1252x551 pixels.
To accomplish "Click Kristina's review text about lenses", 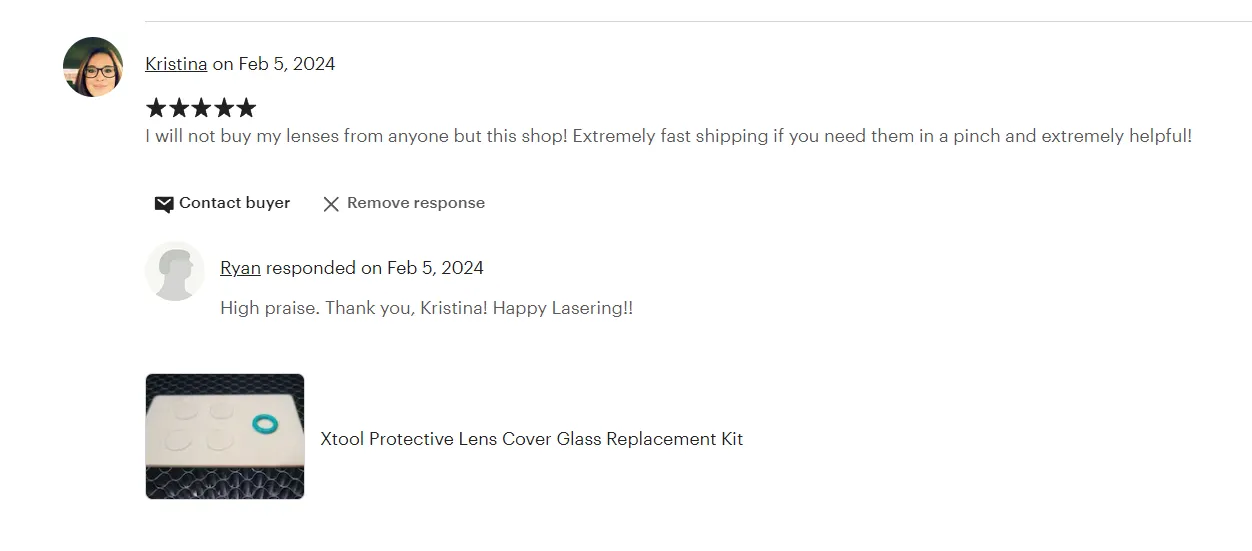I will 669,136.
